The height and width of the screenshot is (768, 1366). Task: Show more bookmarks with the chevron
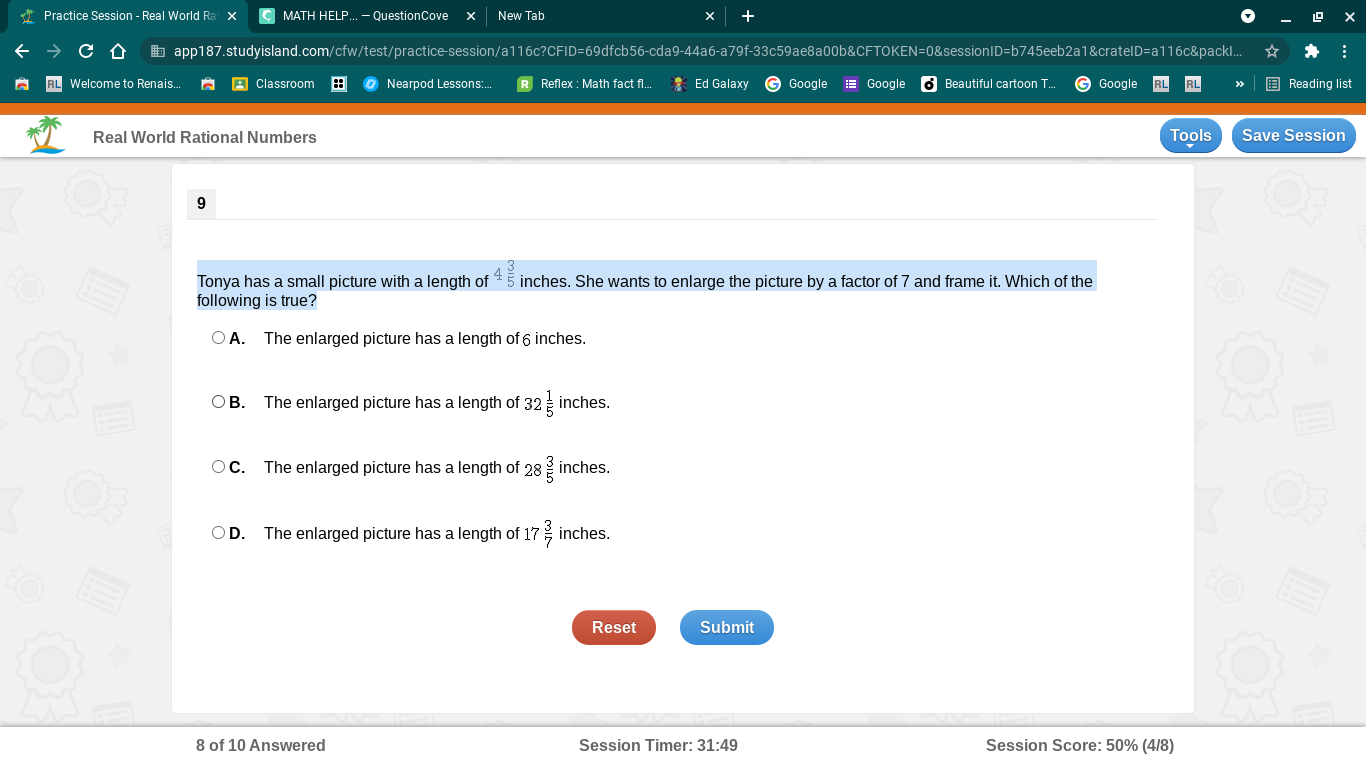coord(1239,84)
